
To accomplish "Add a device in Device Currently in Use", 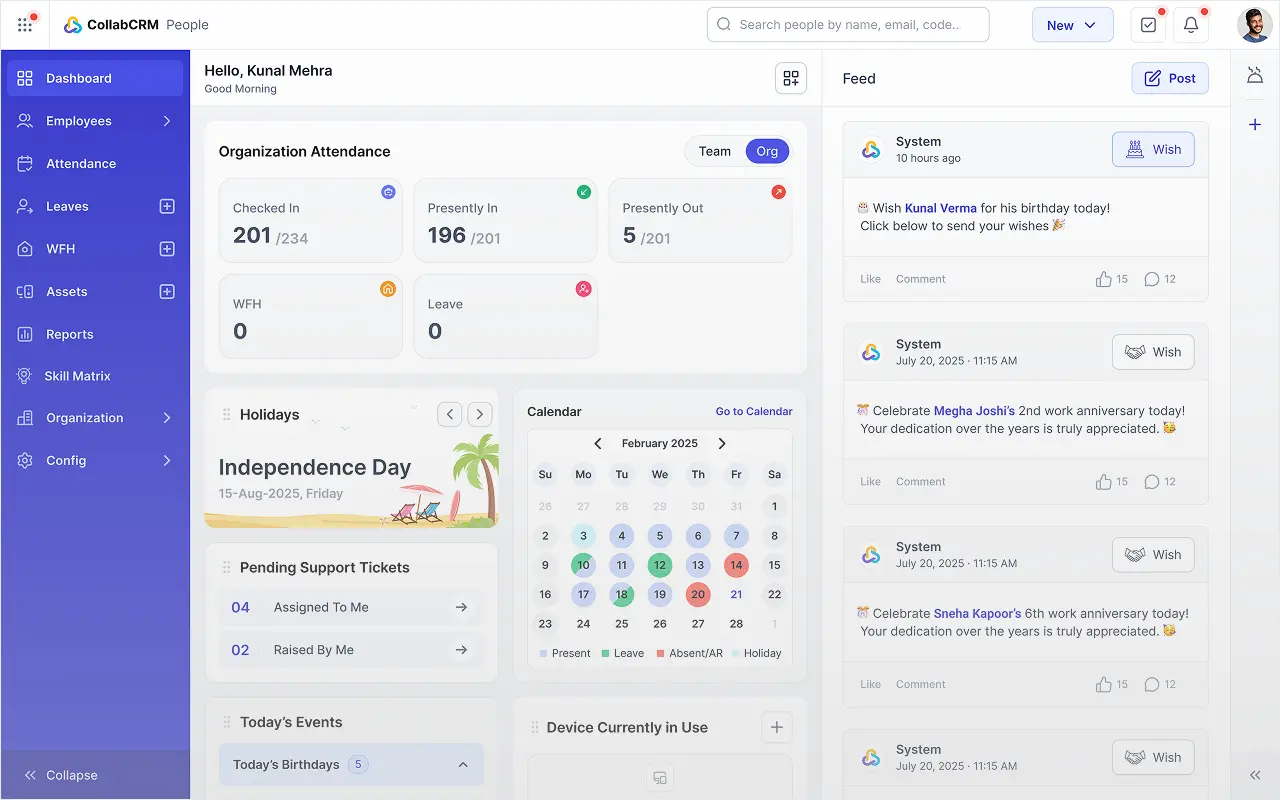I will (777, 727).
